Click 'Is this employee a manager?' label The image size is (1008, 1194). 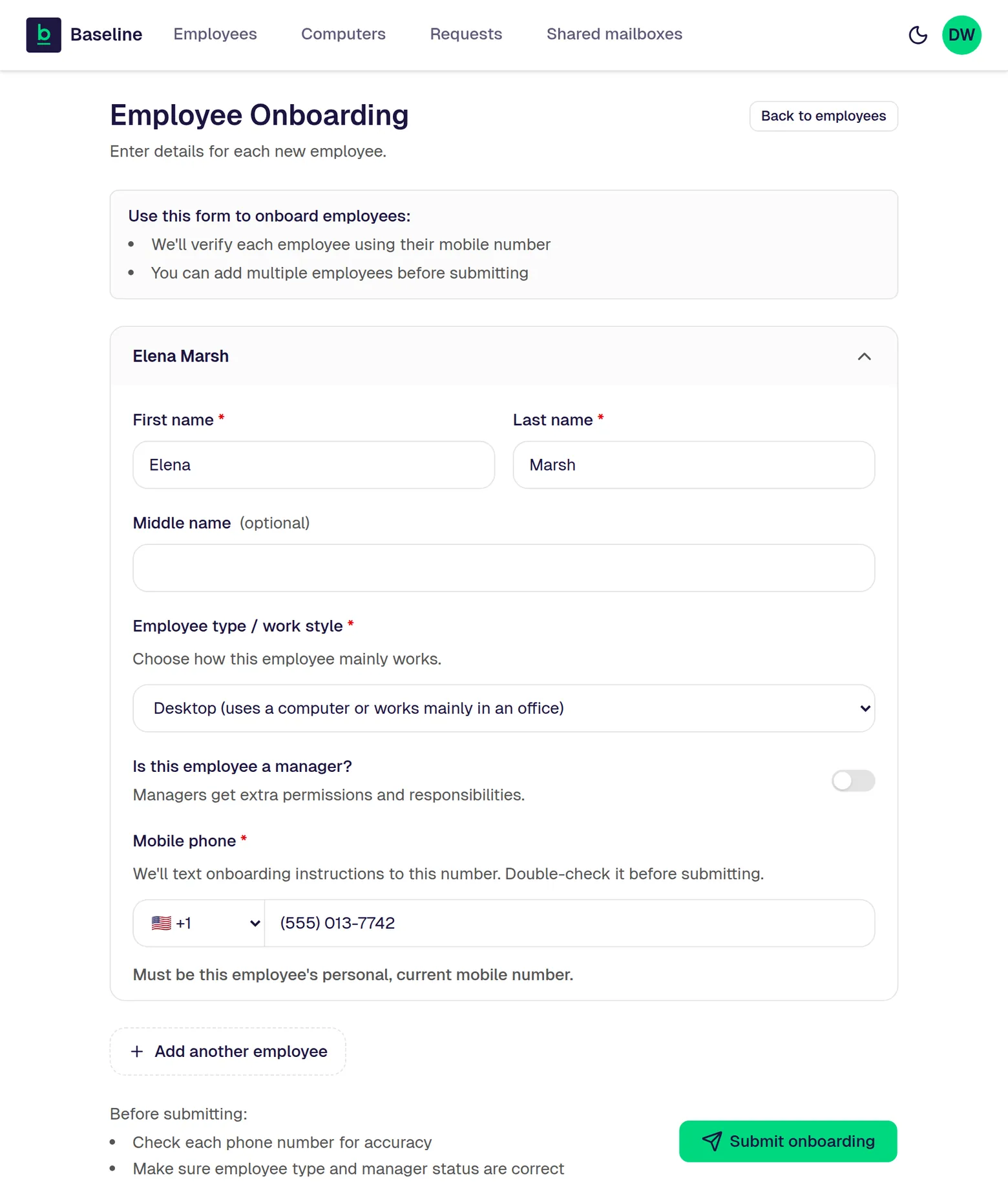[242, 766]
